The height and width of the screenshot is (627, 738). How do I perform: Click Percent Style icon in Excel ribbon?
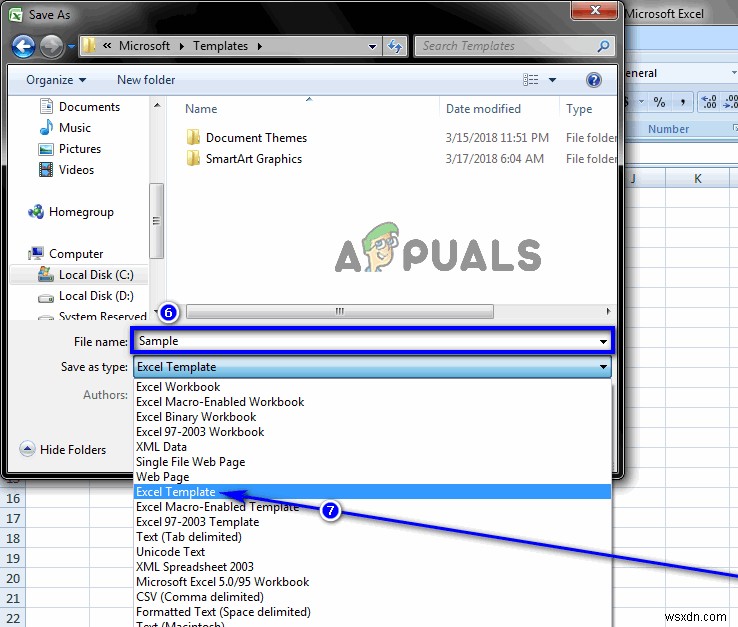(x=659, y=102)
